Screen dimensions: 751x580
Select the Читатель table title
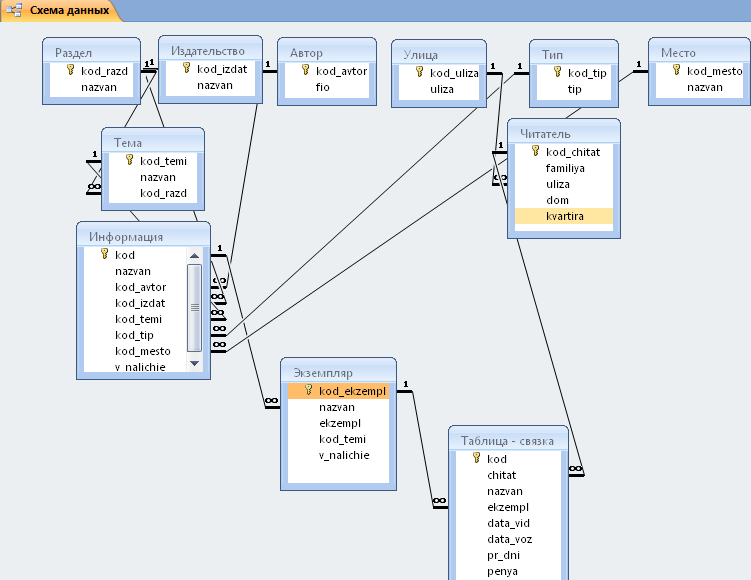click(x=545, y=134)
